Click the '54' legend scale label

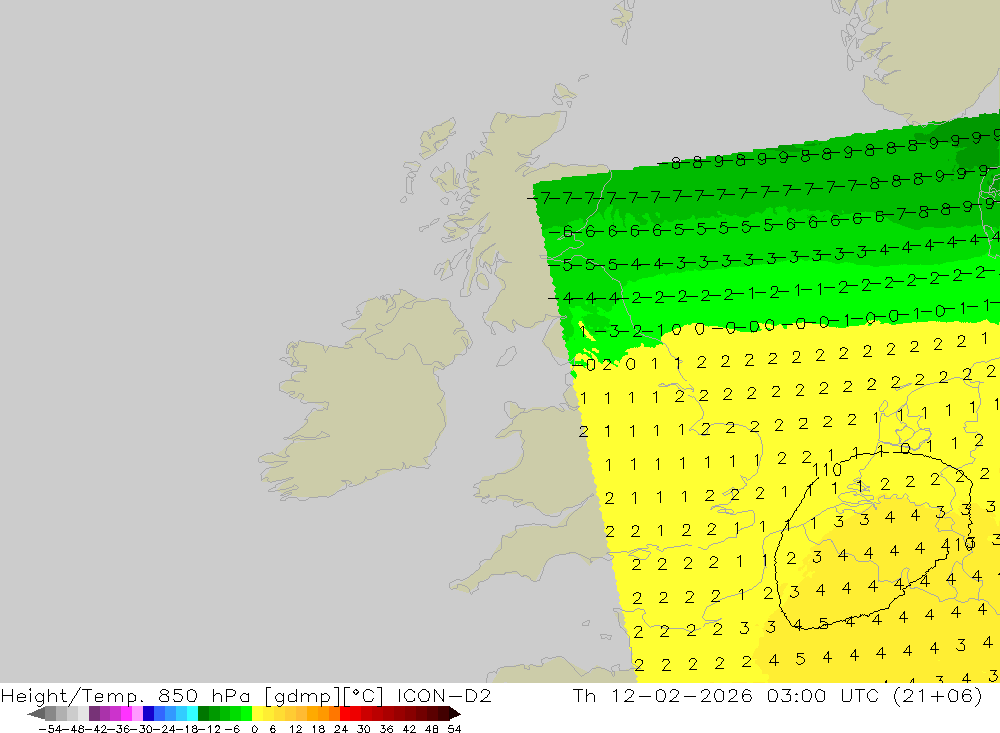[454, 729]
